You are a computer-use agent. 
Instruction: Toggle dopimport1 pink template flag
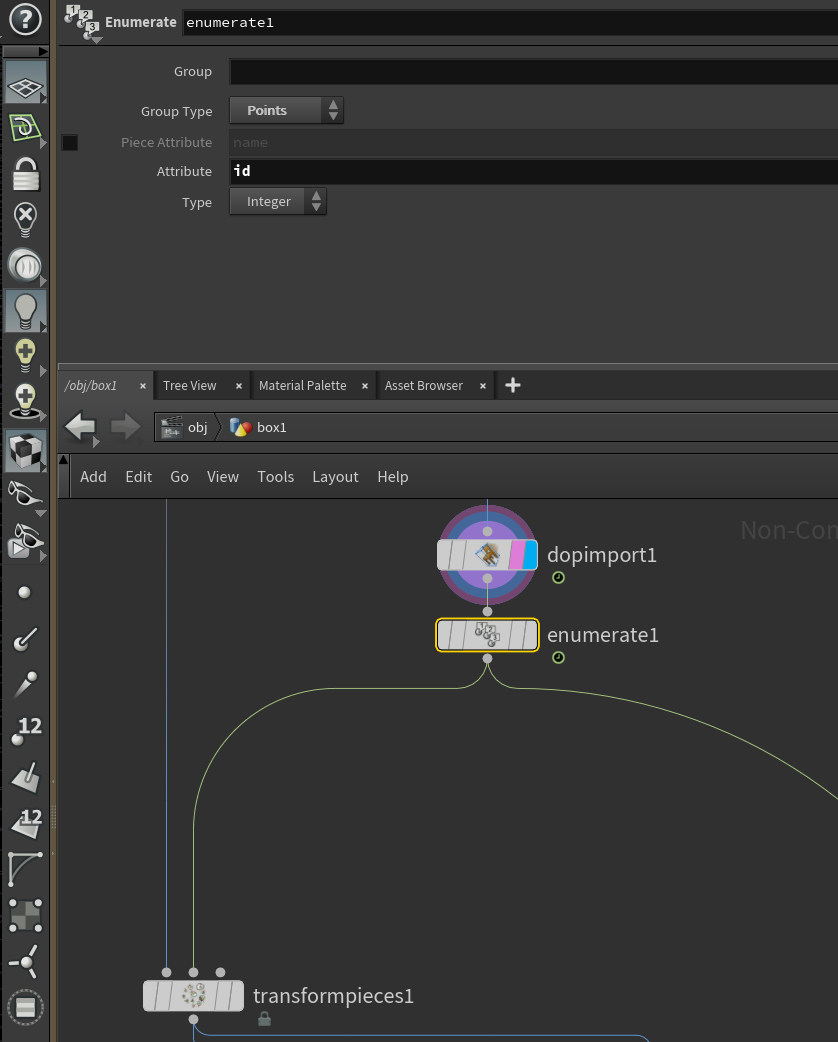tap(516, 555)
